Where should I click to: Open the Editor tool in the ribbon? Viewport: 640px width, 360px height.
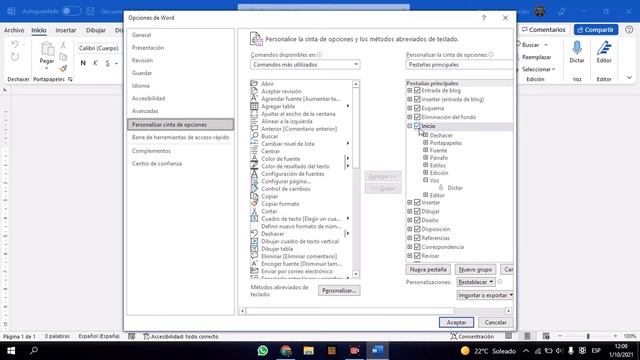tap(604, 48)
